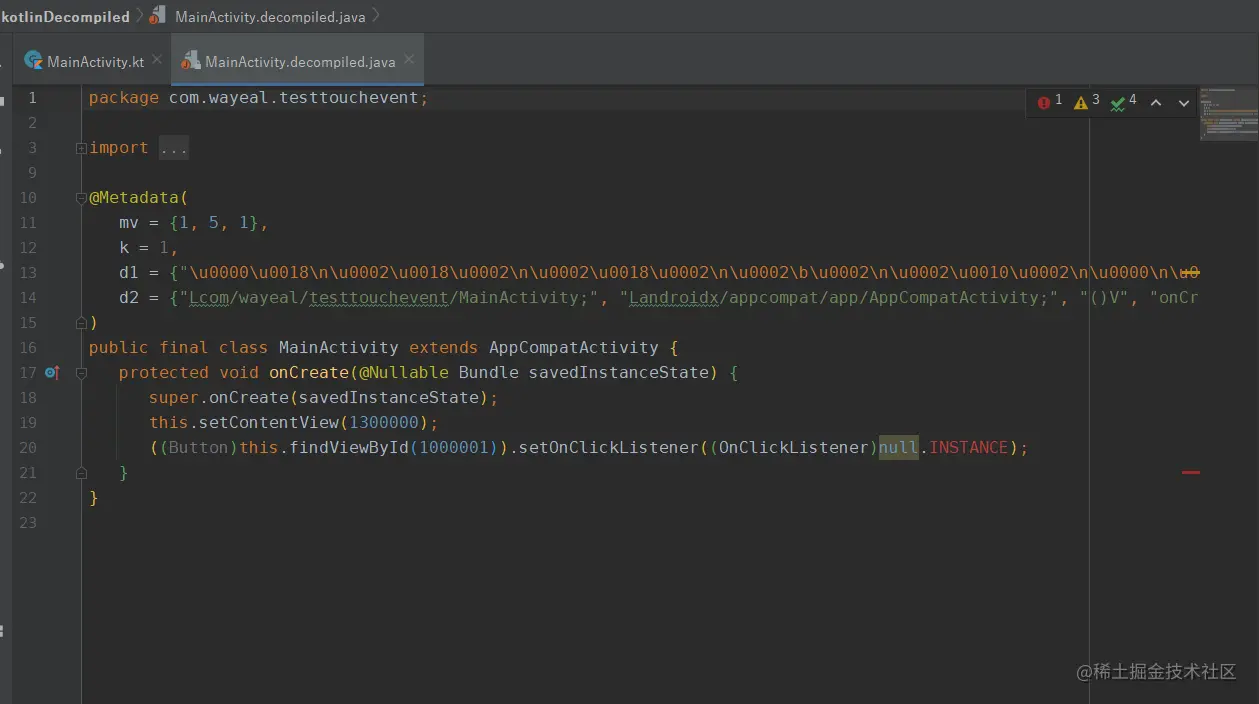Collapse the onCreate method fold
This screenshot has width=1259, height=704.
[81, 373]
